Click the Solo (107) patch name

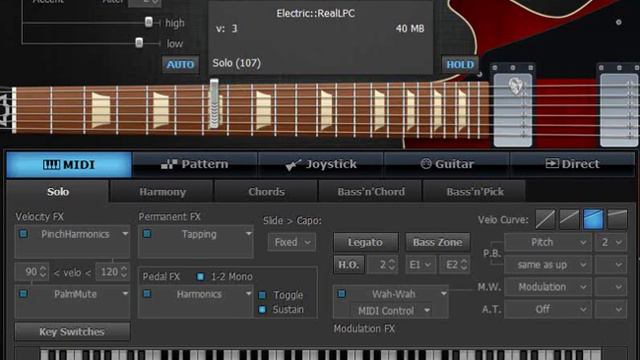237,63
